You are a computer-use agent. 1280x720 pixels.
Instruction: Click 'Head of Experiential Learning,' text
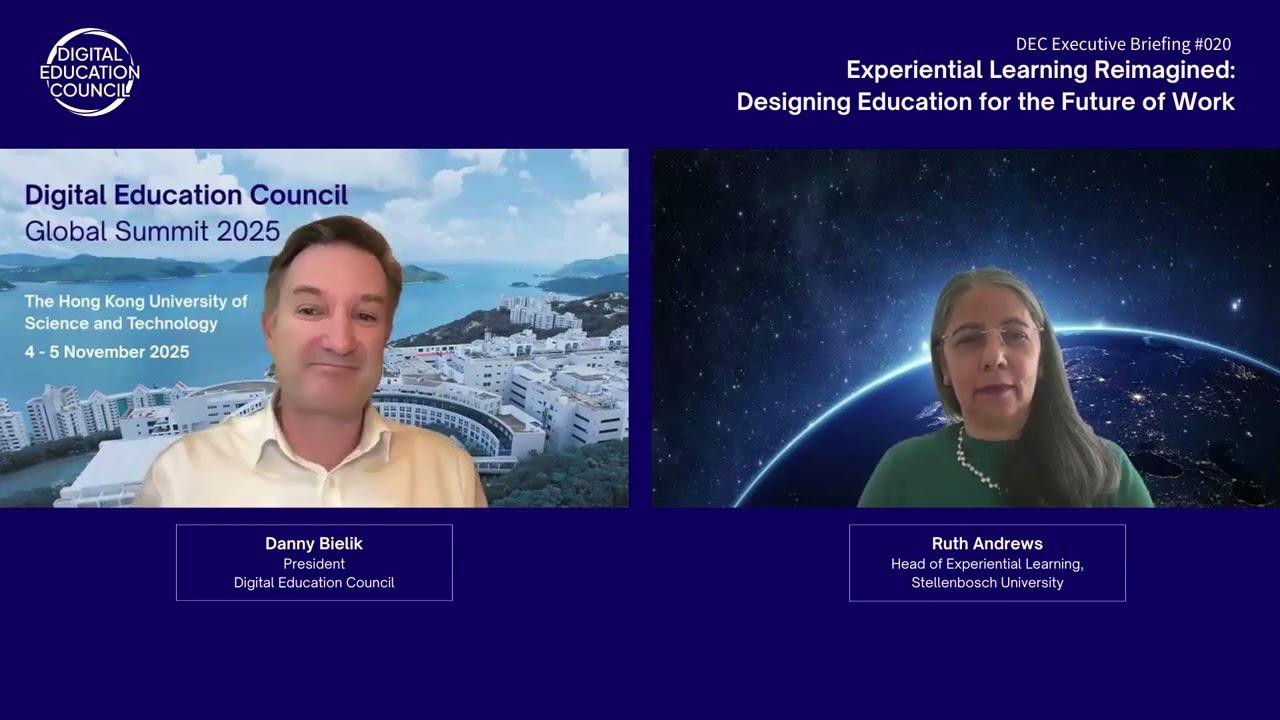[987, 564]
